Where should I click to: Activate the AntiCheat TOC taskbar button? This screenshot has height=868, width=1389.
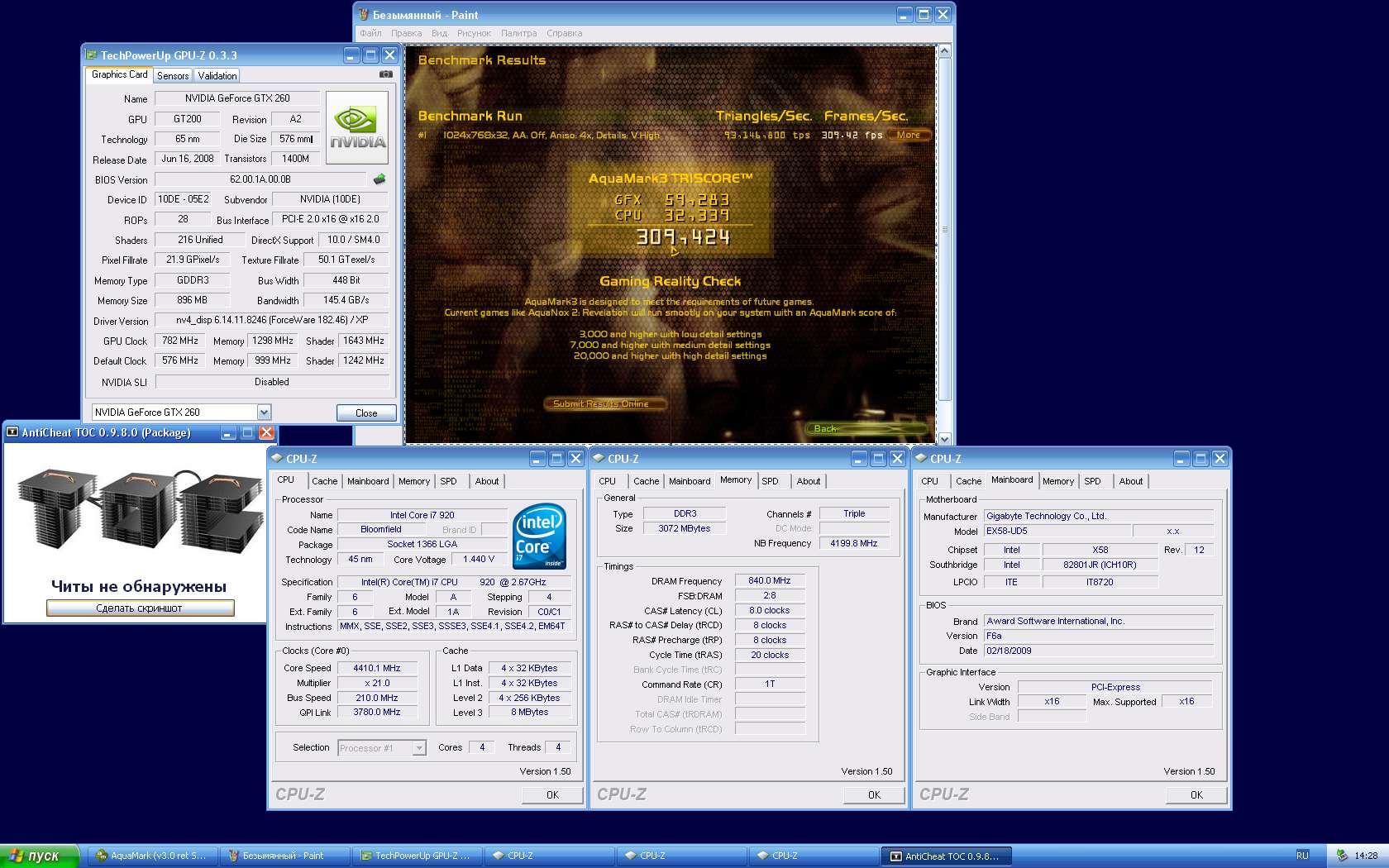[946, 856]
